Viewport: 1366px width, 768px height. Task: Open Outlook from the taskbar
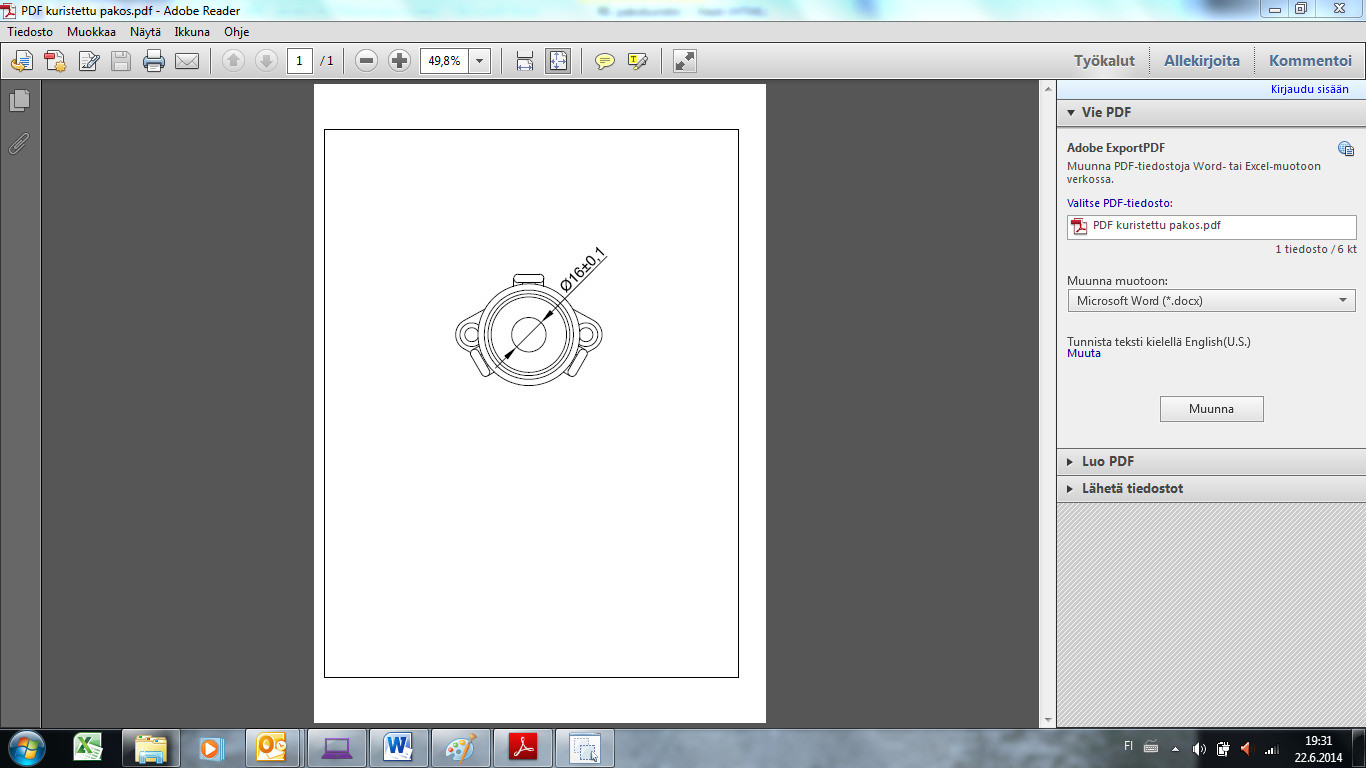pyautogui.click(x=272, y=748)
